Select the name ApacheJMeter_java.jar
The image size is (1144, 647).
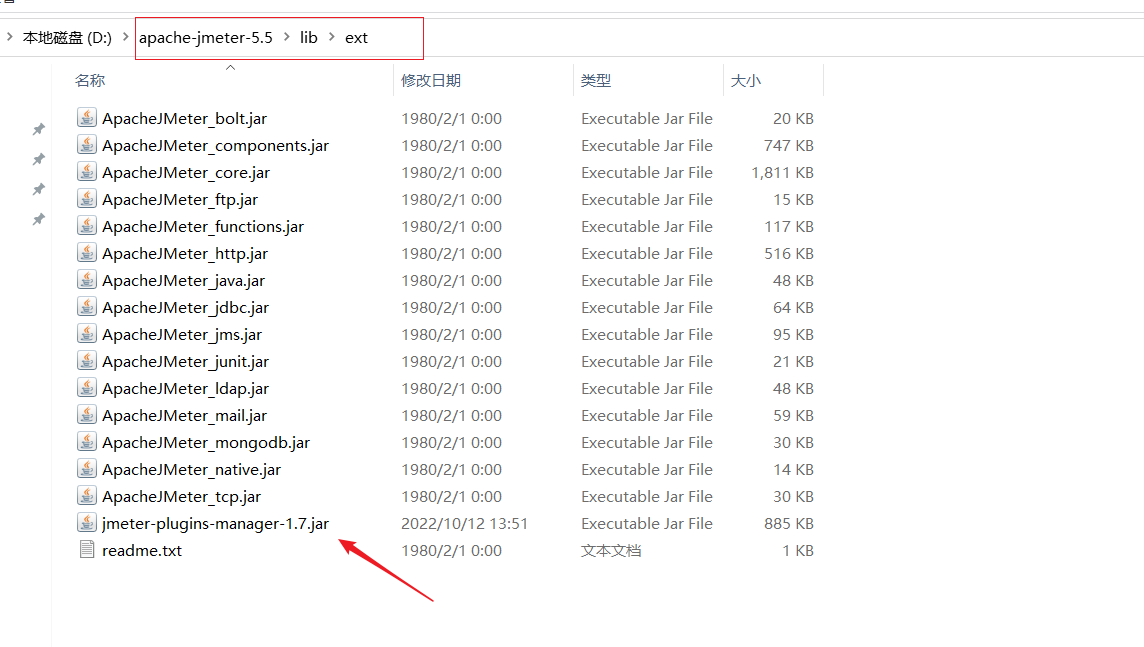coord(183,280)
